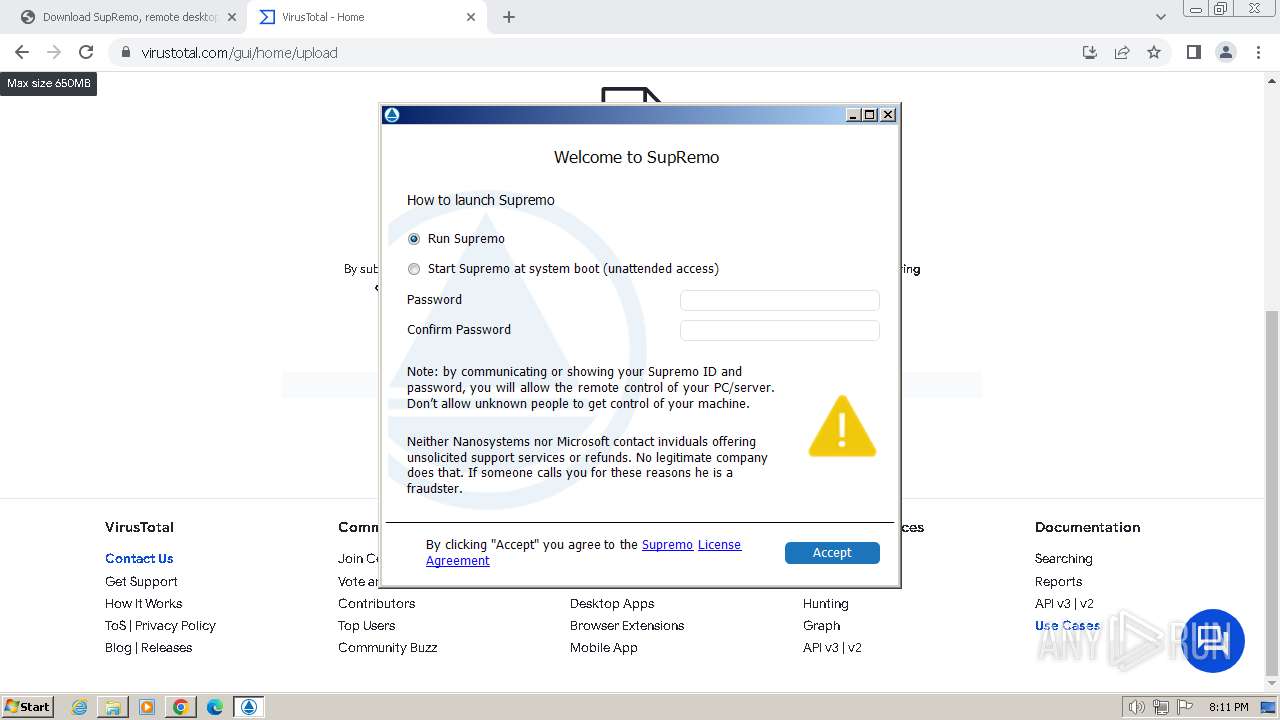Image resolution: width=1280 pixels, height=720 pixels.
Task: Switch to the VirusTotal - Home tab
Action: 365,17
